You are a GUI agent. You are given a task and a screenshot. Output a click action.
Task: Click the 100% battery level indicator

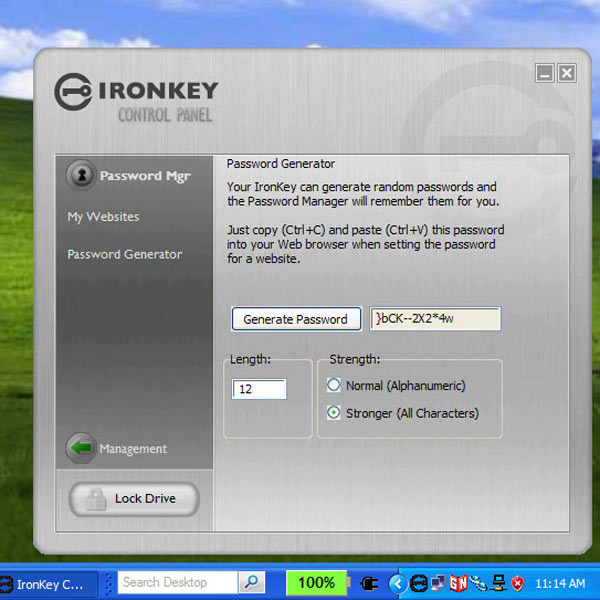(x=317, y=583)
